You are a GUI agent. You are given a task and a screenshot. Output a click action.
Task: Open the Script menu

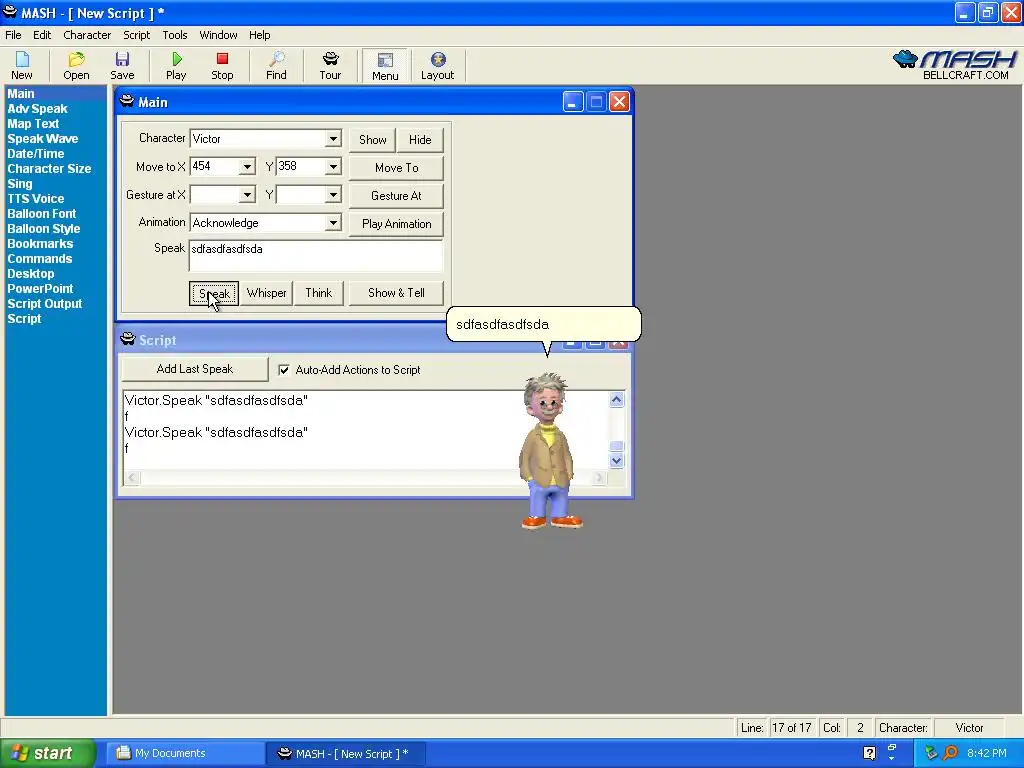136,35
